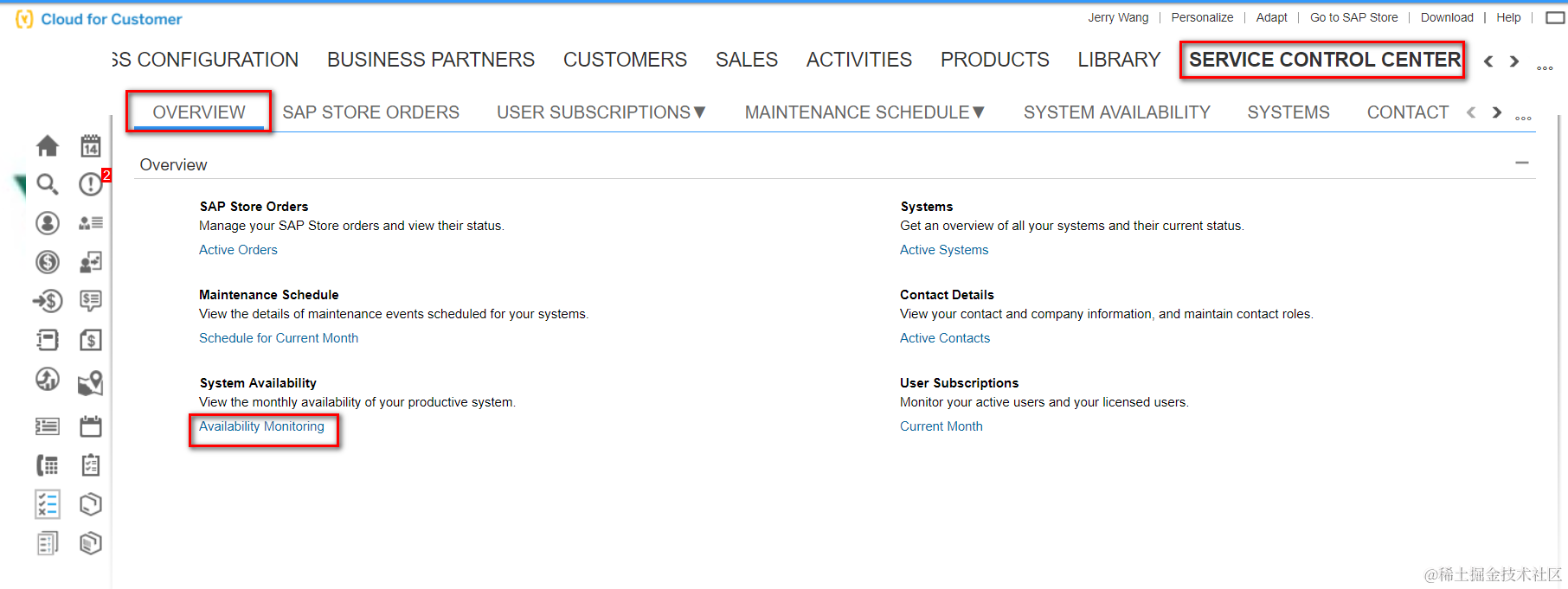Switch to SAP Store Orders tab
Viewport: 1568px width, 589px height.
pyautogui.click(x=371, y=112)
